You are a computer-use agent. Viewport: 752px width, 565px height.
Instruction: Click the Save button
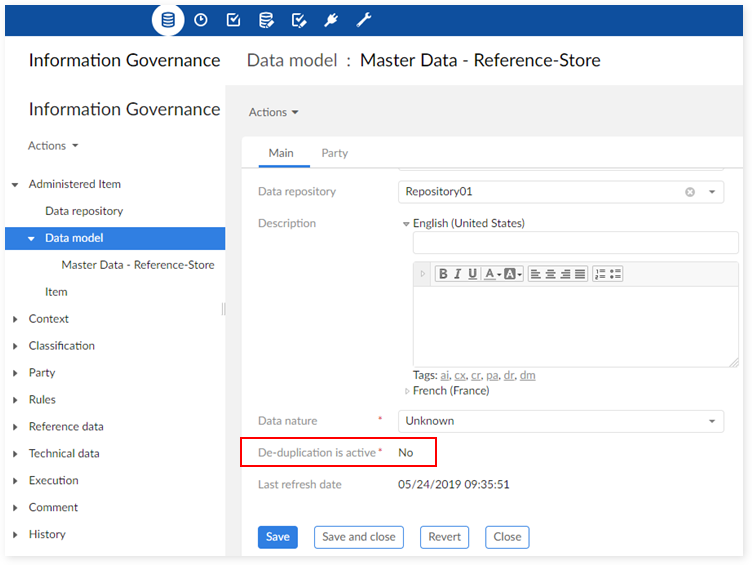pos(278,537)
